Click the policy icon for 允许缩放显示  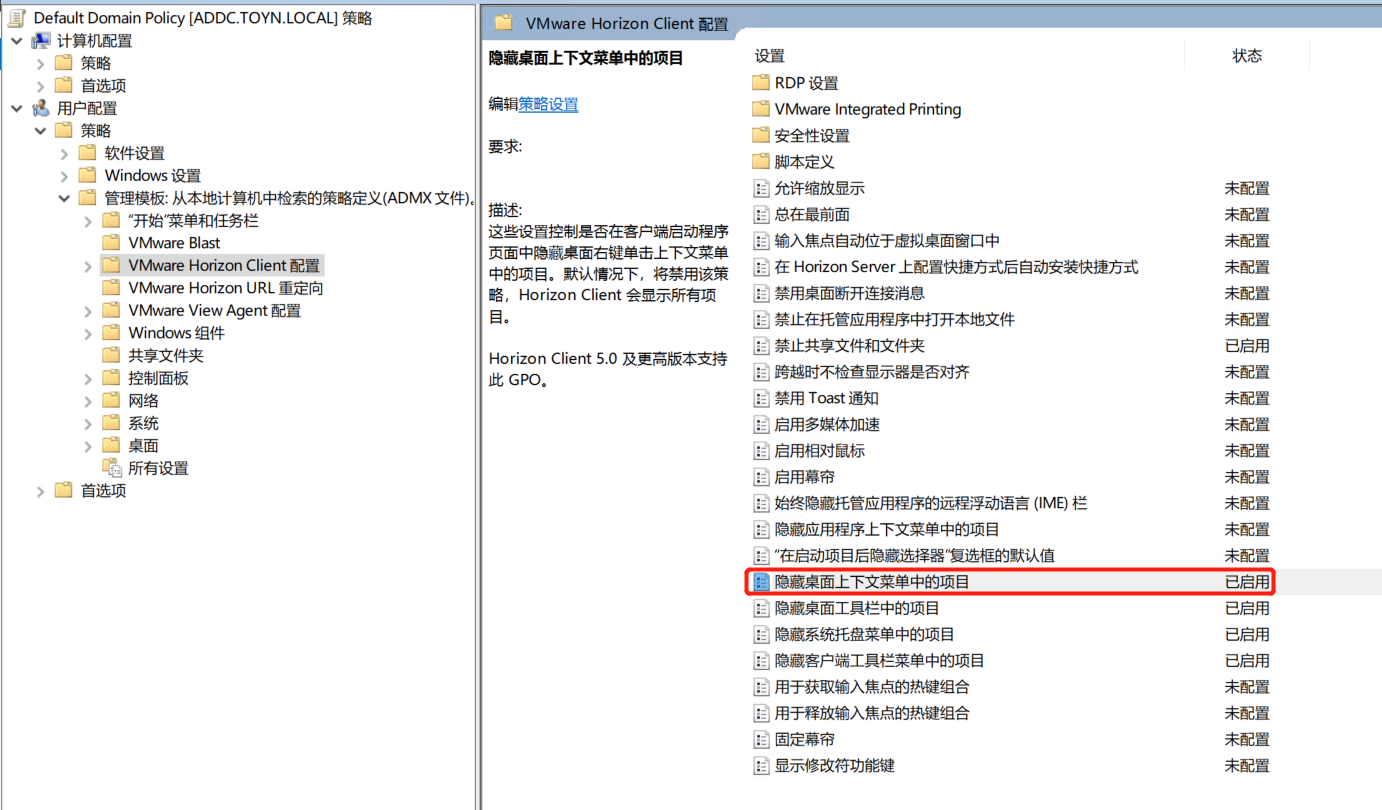point(760,188)
